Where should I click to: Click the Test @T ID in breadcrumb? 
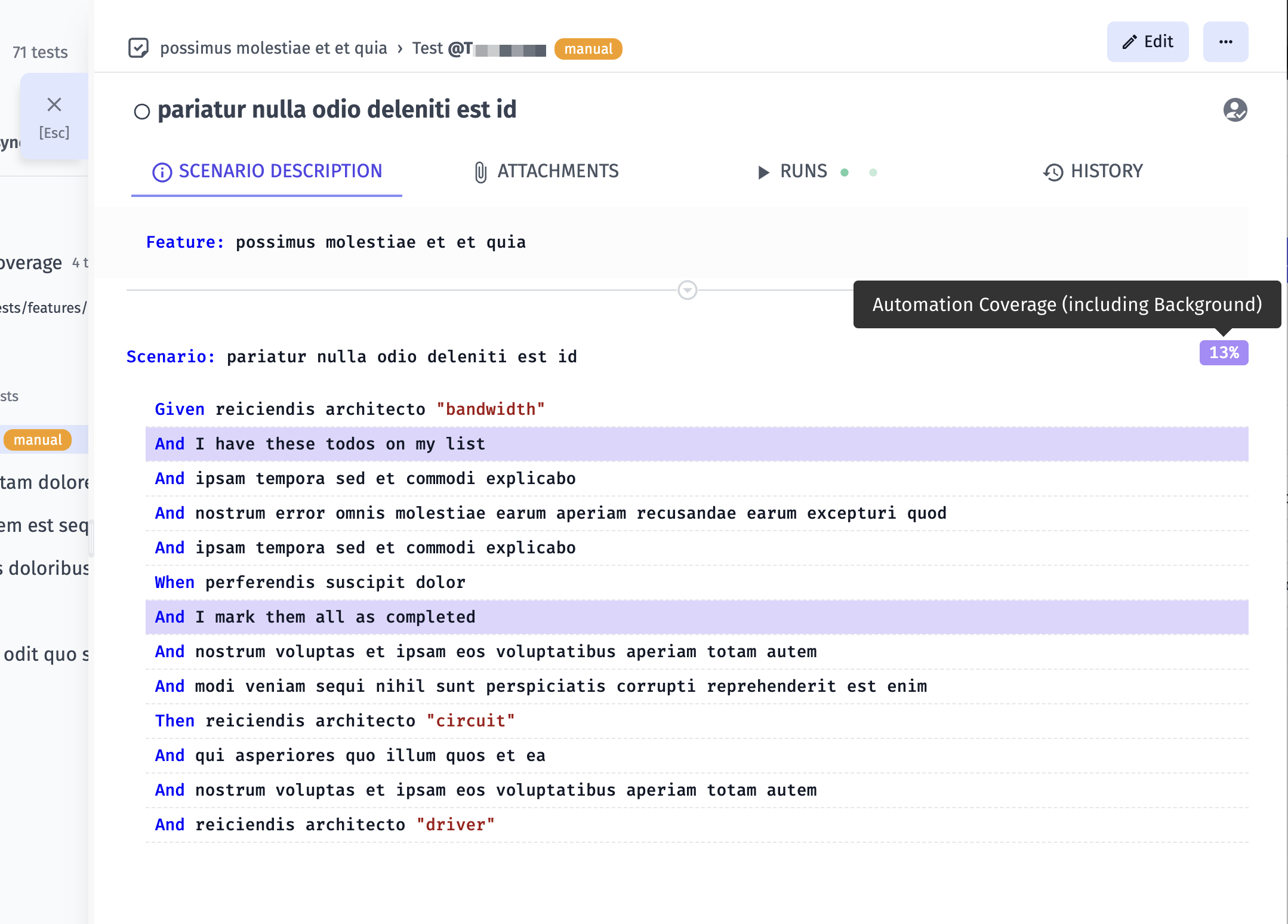tap(479, 48)
